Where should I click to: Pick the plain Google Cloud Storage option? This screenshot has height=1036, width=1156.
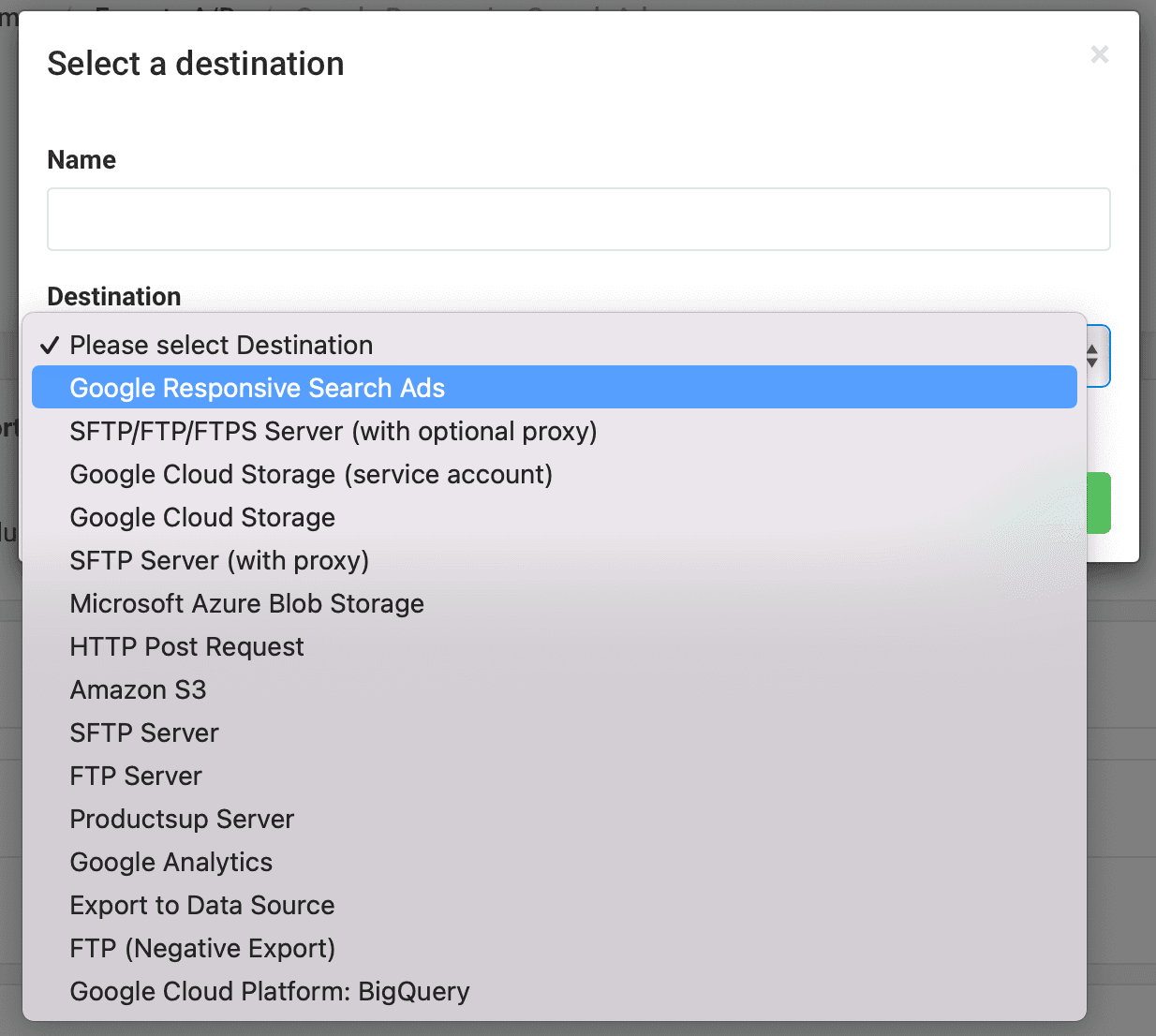click(202, 517)
